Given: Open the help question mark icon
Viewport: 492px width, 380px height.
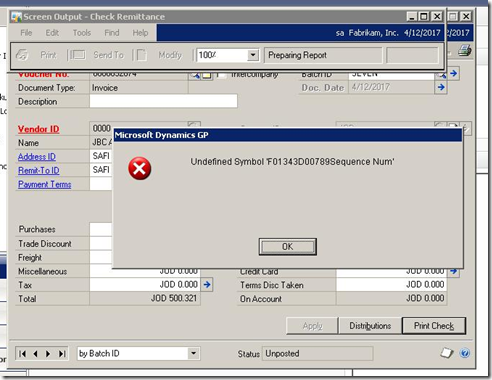Looking at the screenshot, I should pos(465,353).
